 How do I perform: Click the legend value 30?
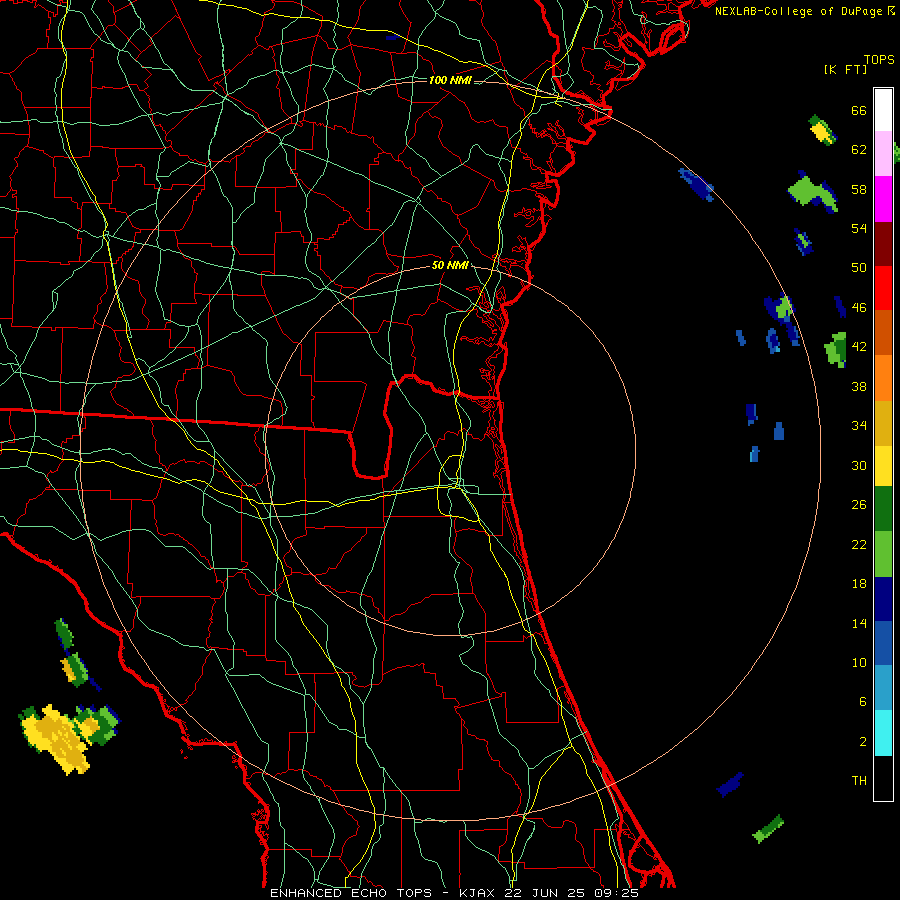pos(859,465)
